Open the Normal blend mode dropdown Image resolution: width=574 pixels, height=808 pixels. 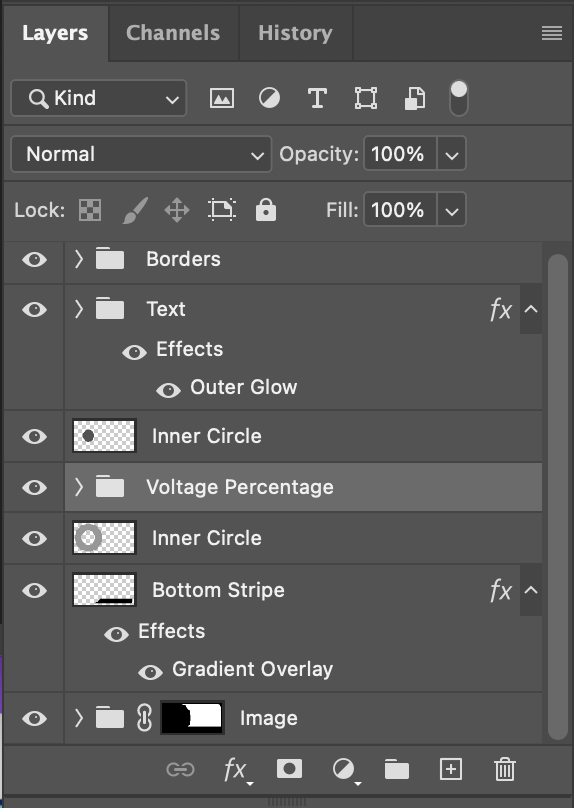pos(141,154)
